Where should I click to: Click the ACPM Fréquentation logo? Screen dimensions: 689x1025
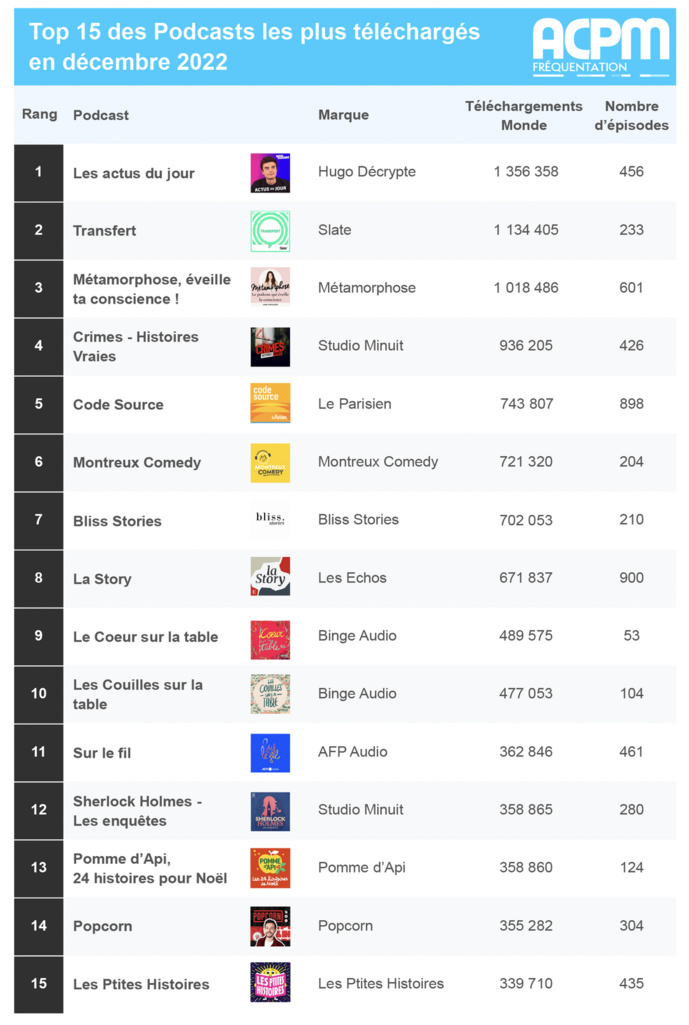[600, 46]
